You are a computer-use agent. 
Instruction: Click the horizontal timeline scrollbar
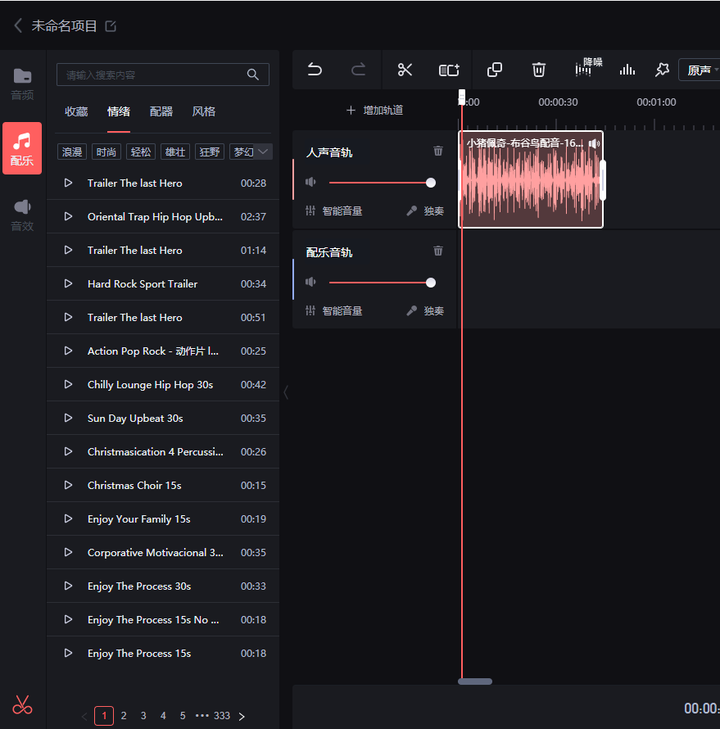point(475,682)
